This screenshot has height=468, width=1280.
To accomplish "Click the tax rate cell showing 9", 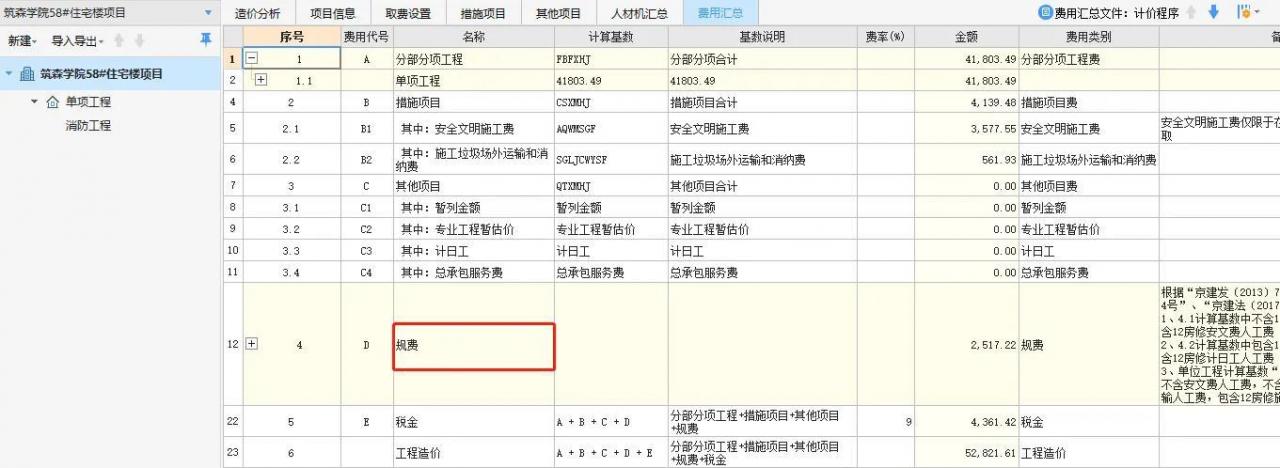I will 885,422.
